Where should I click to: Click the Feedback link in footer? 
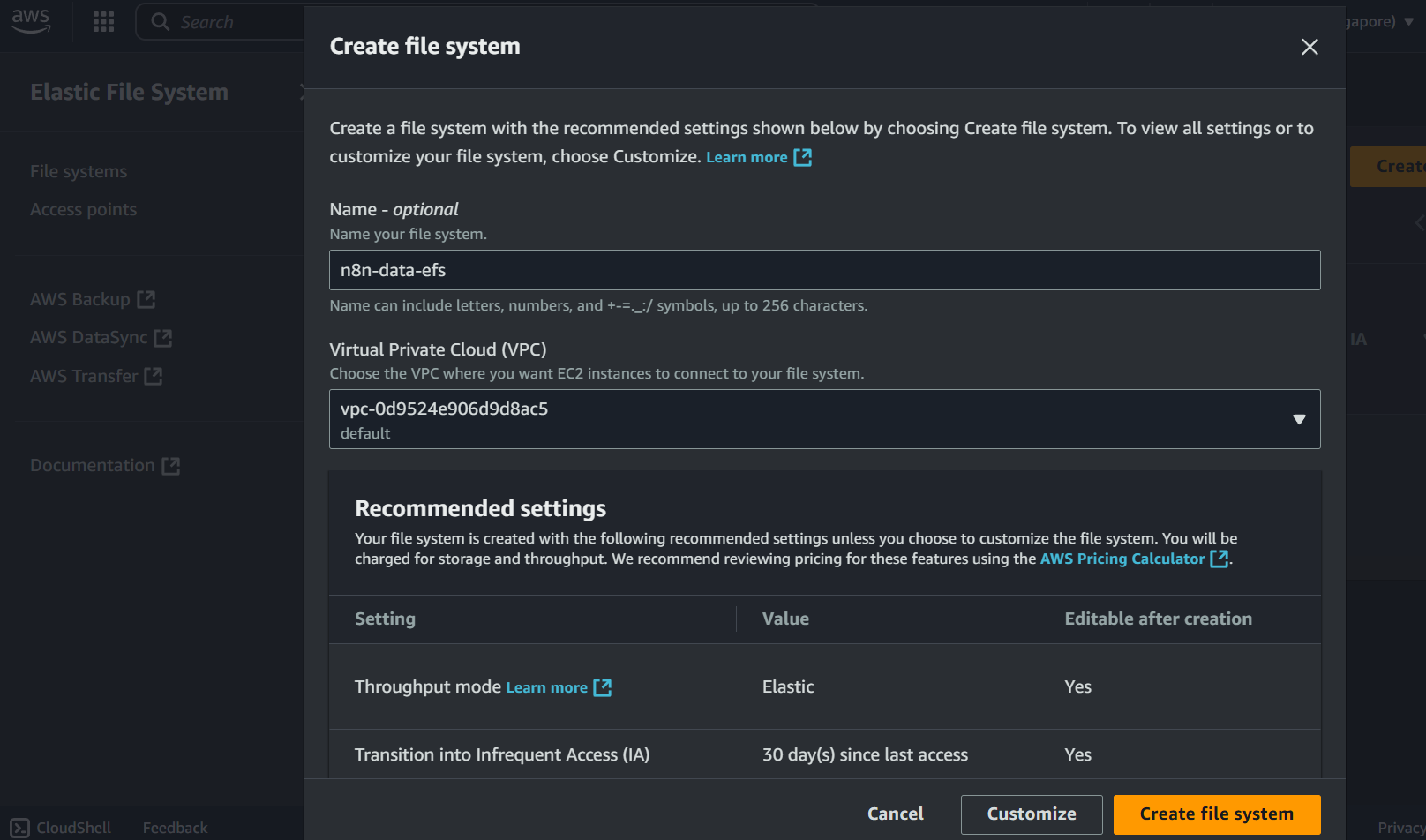point(176,828)
